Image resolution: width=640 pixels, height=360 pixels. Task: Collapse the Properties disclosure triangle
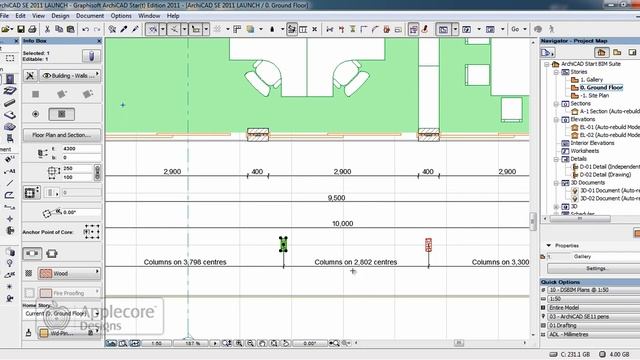tap(549, 245)
